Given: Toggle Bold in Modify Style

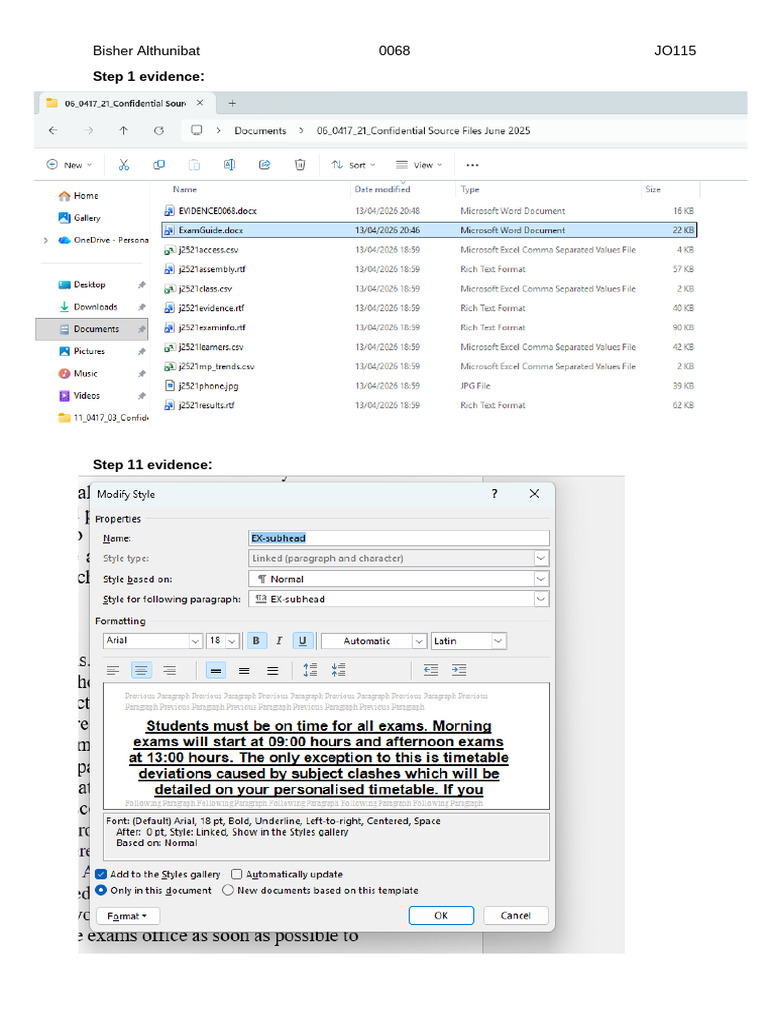Looking at the screenshot, I should click(256, 641).
